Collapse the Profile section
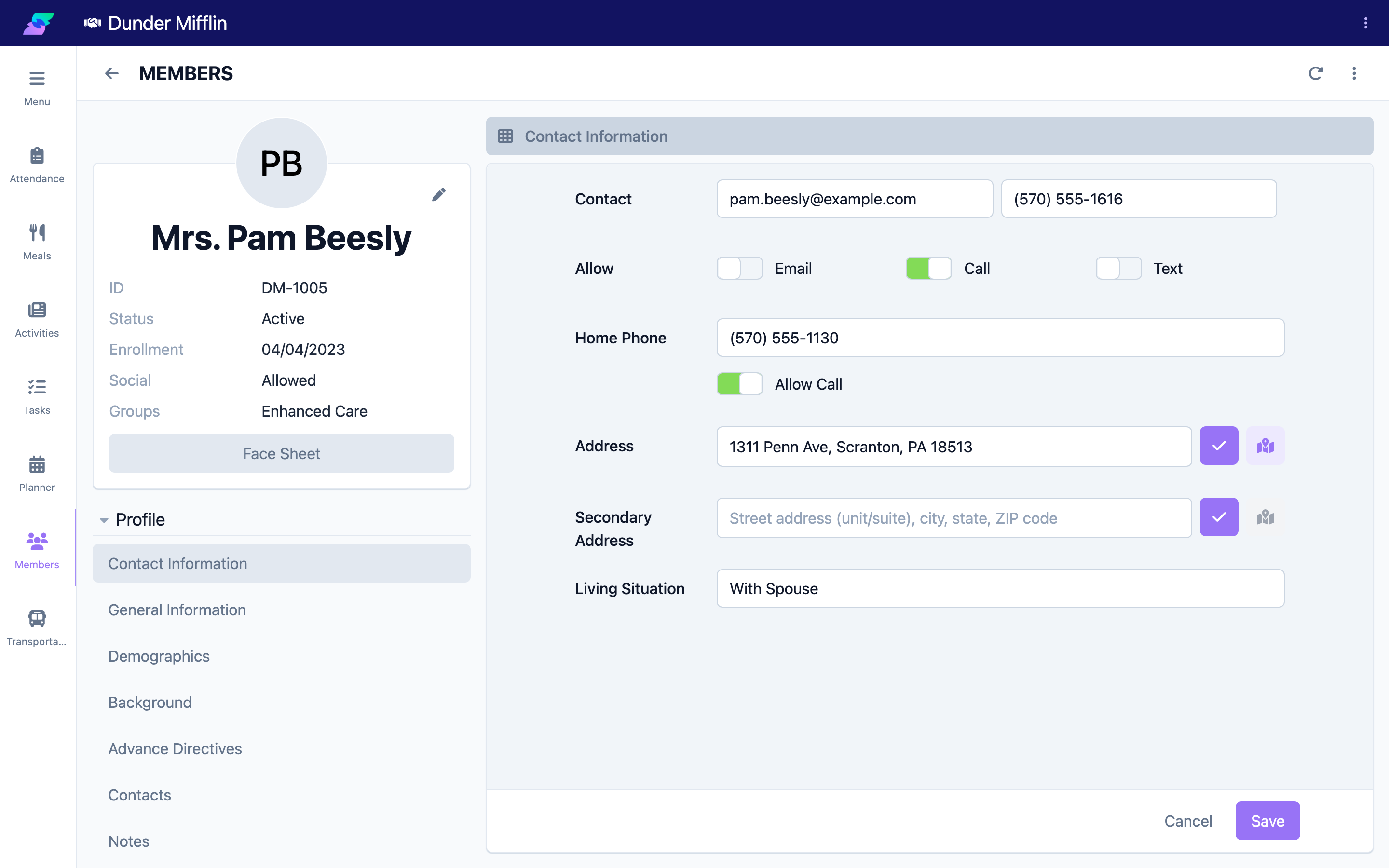This screenshot has height=868, width=1389. pyautogui.click(x=104, y=520)
